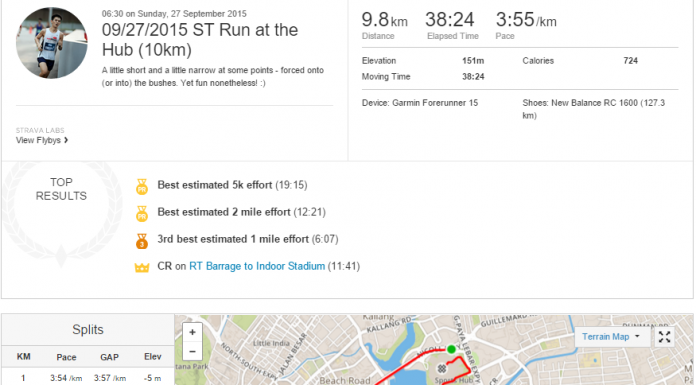
Task: Click the gold PR medal for 5k effort
Action: click(142, 187)
